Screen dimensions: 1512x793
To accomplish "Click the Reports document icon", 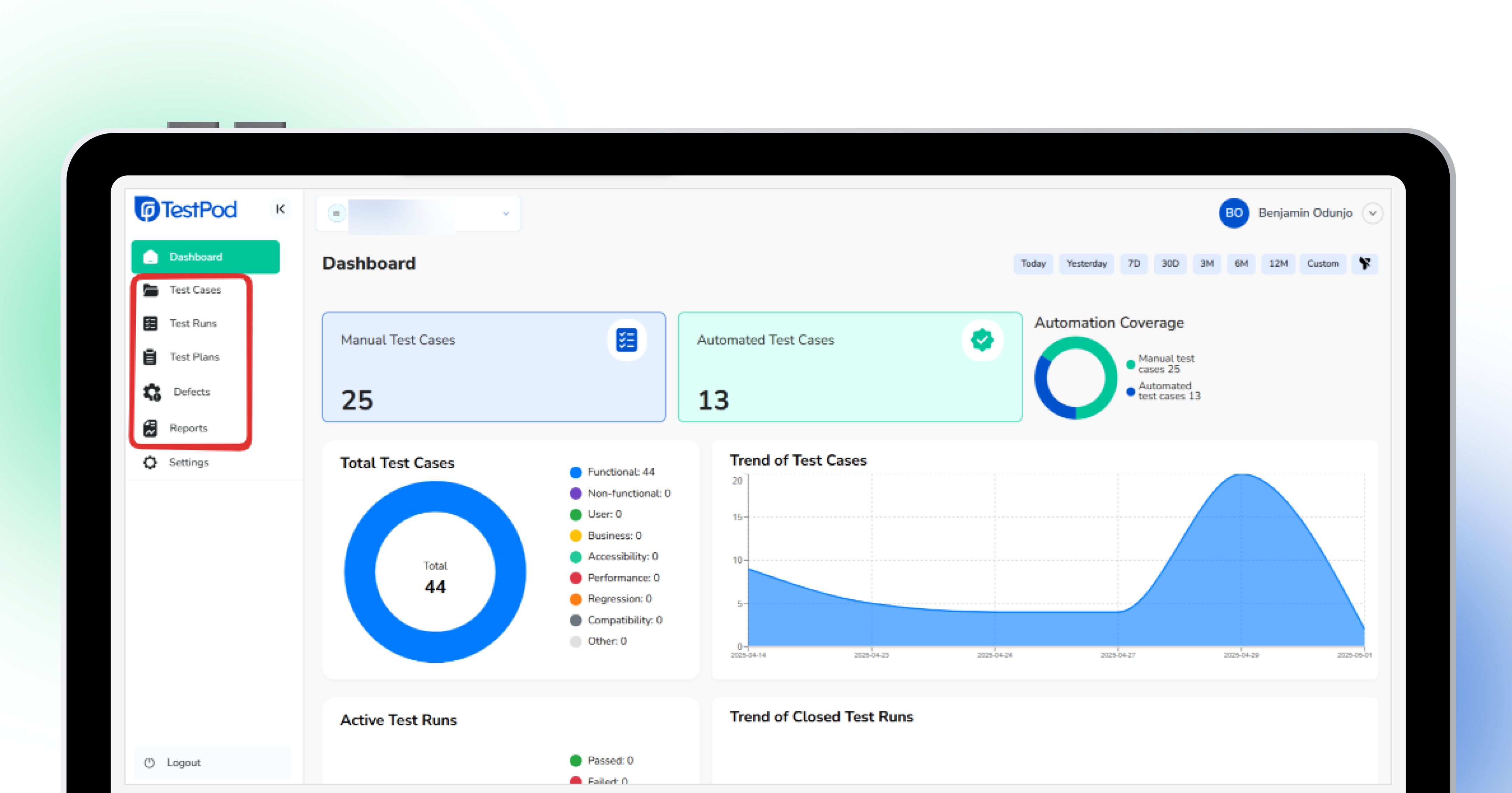I will pyautogui.click(x=150, y=428).
